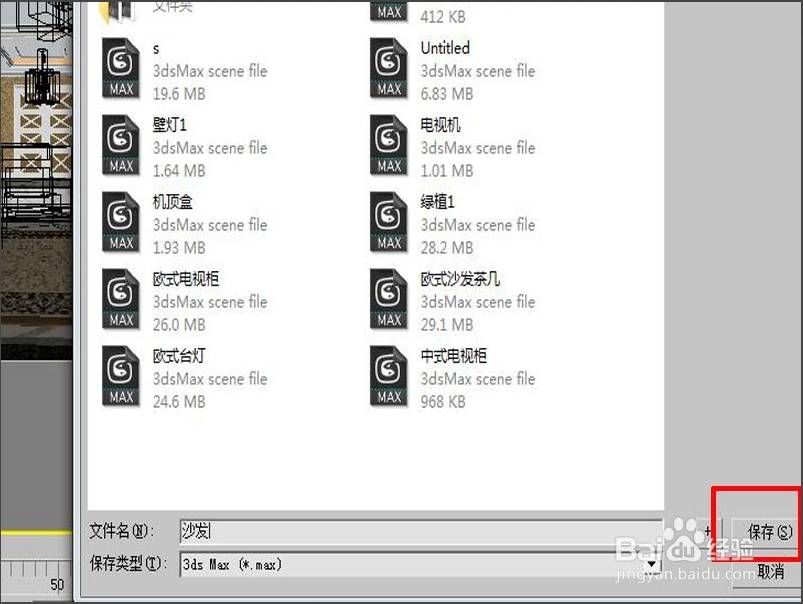
Task: Click the file name 电视机
Action: tap(440, 124)
